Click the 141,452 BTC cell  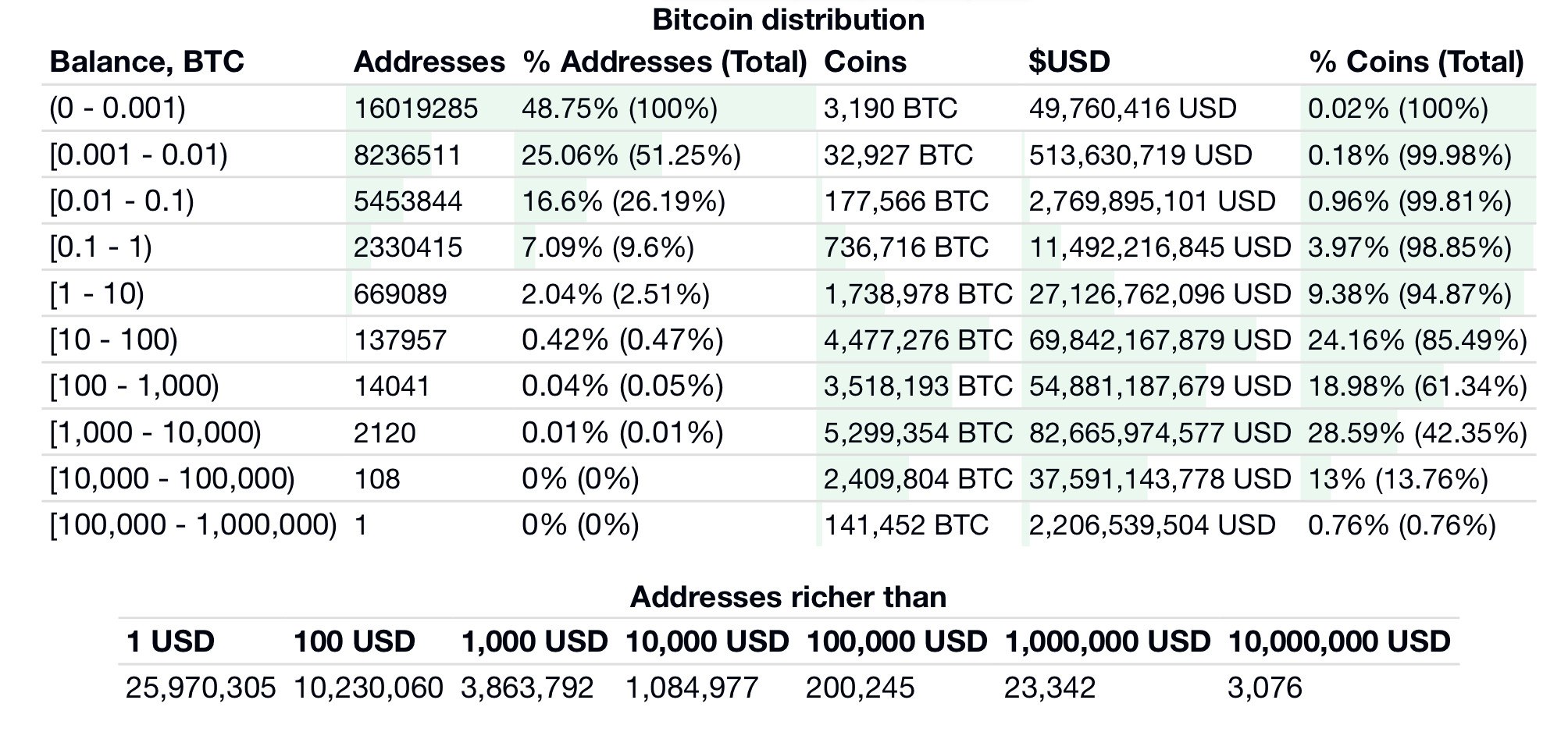point(906,524)
